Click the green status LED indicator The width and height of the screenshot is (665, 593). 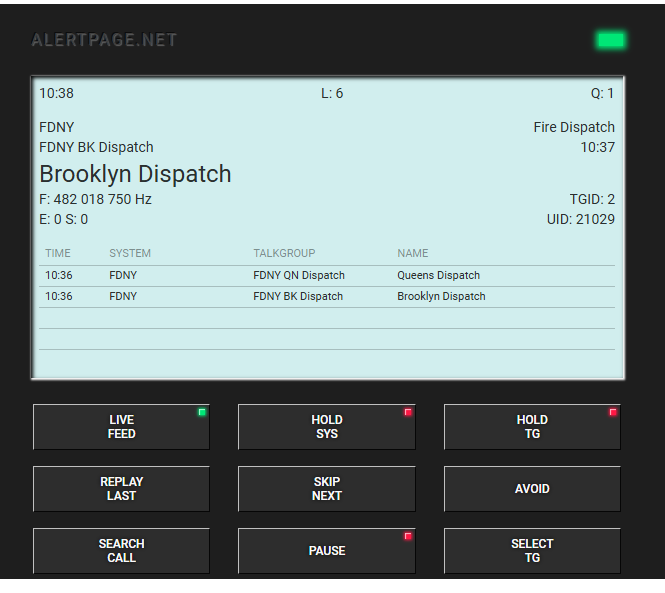coord(611,40)
